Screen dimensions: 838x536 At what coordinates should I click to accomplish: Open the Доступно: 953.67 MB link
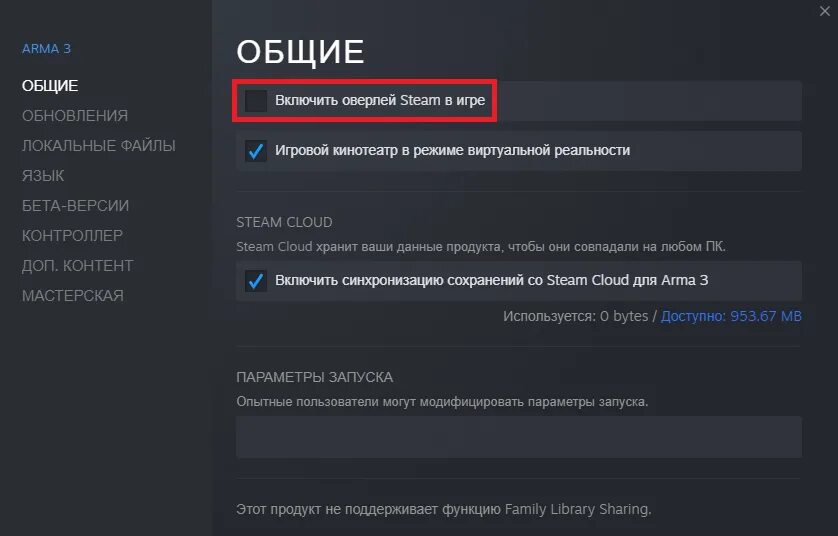point(731,316)
